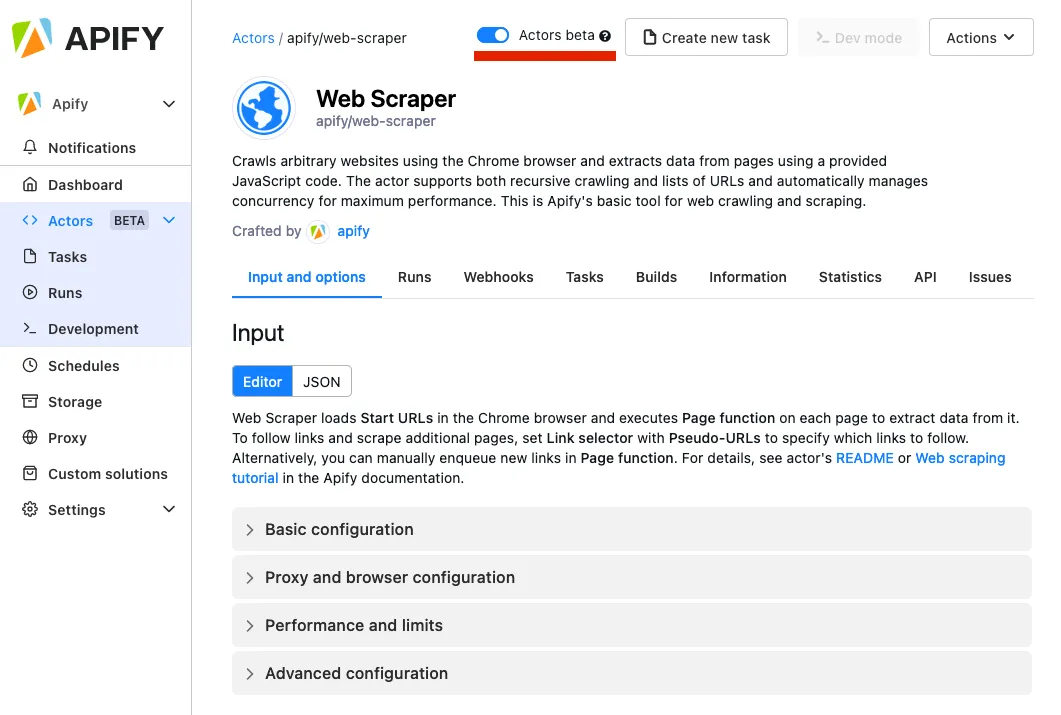This screenshot has width=1061, height=715.
Task: Turn off the Actors beta toggle
Action: click(493, 35)
